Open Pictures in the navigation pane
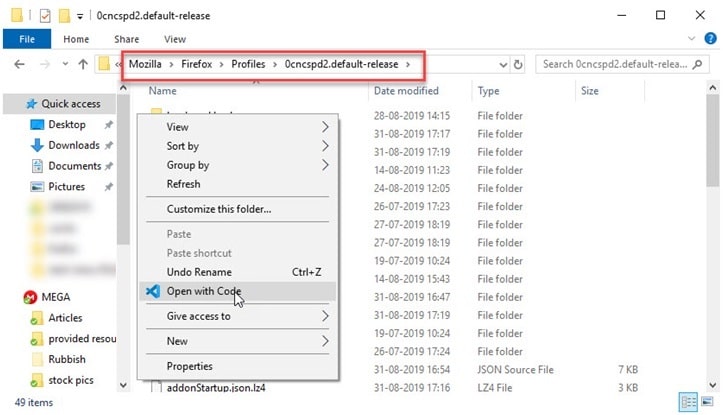723x415 pixels. tap(66, 187)
